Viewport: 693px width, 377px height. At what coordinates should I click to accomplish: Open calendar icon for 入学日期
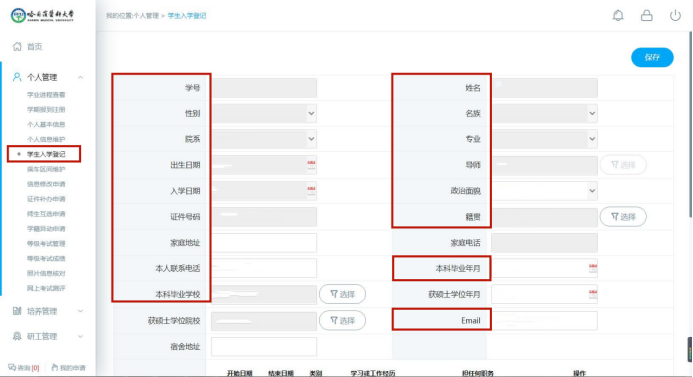311,190
